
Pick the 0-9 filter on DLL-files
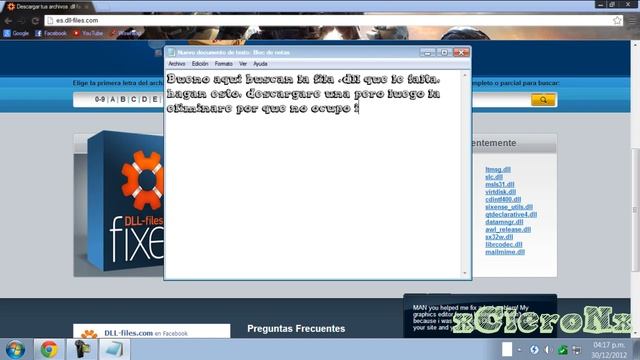click(100, 99)
